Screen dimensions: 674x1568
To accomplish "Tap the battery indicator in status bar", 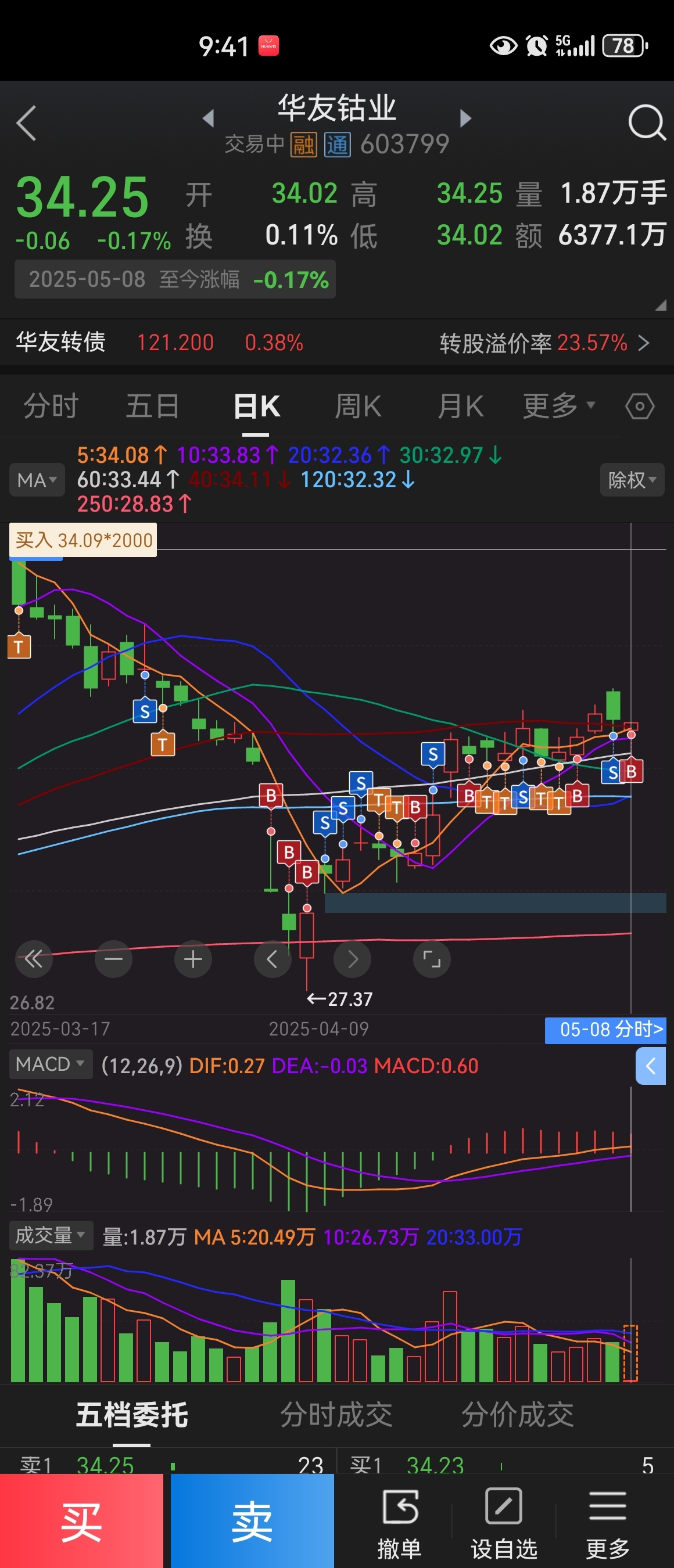I will point(625,46).
